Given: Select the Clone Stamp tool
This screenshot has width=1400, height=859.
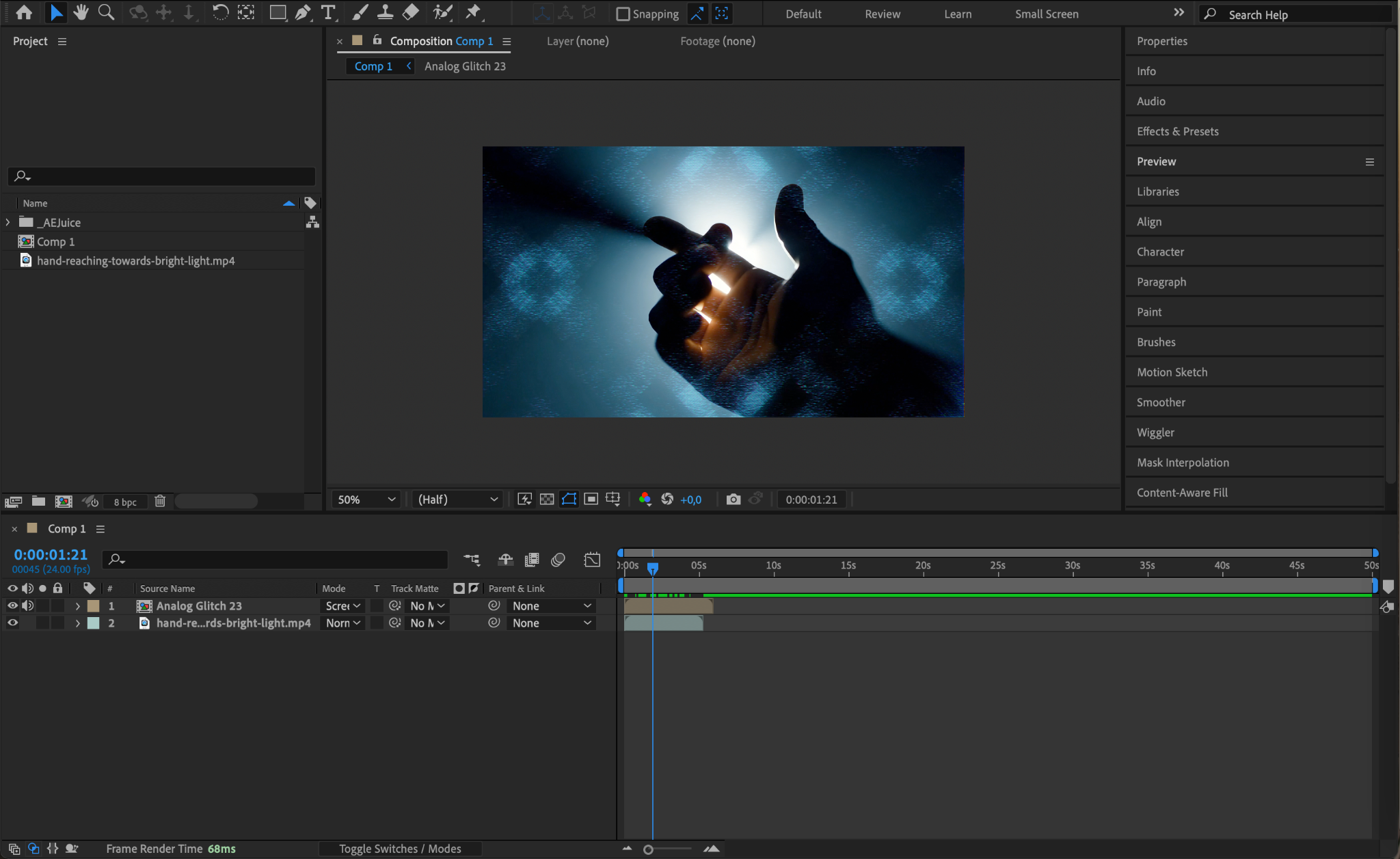Looking at the screenshot, I should click(x=385, y=12).
